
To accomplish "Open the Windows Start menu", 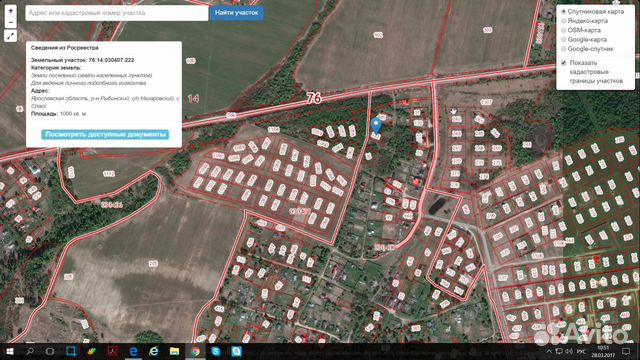I will tap(10, 351).
